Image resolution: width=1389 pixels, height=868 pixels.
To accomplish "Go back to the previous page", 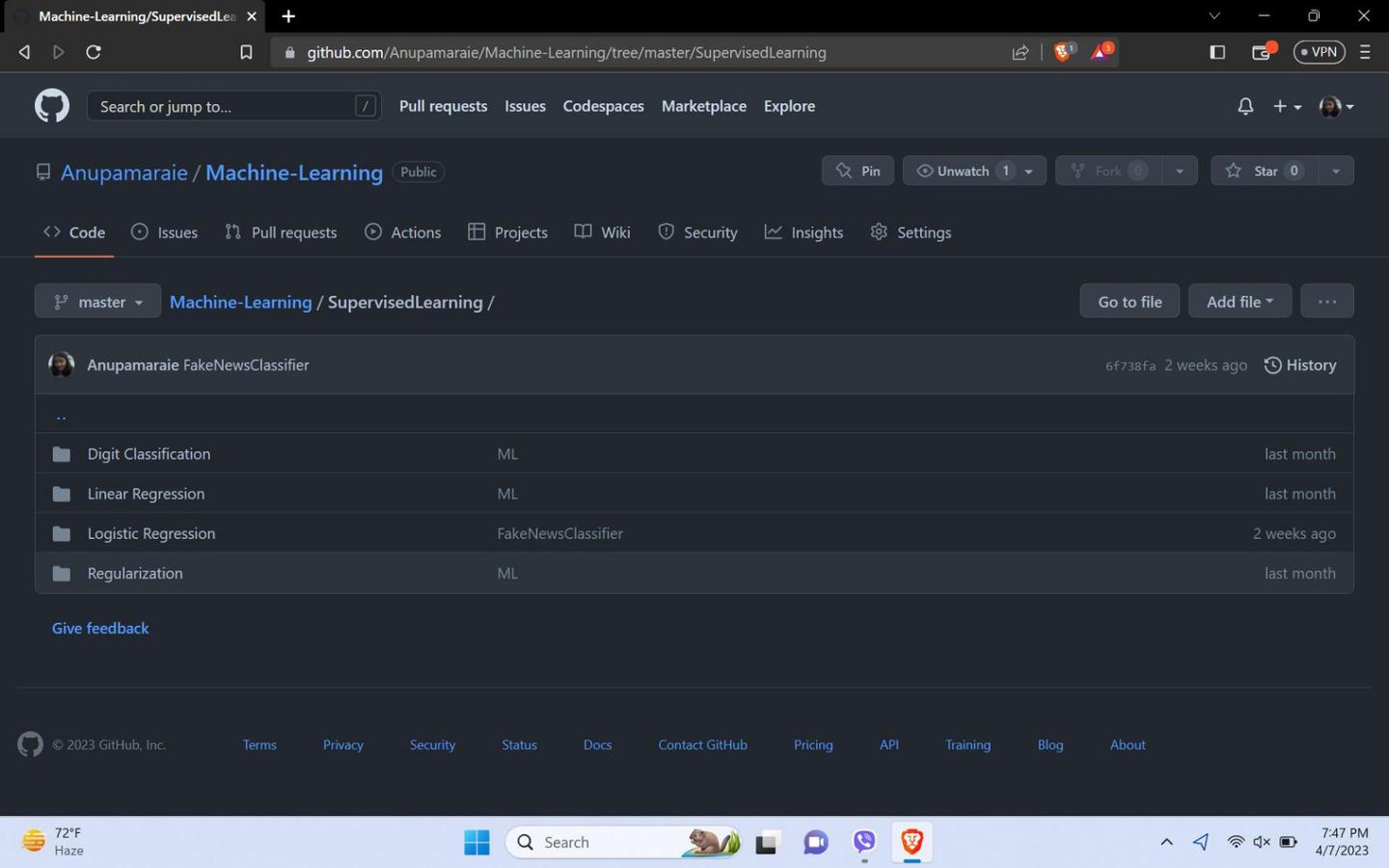I will pyautogui.click(x=25, y=52).
